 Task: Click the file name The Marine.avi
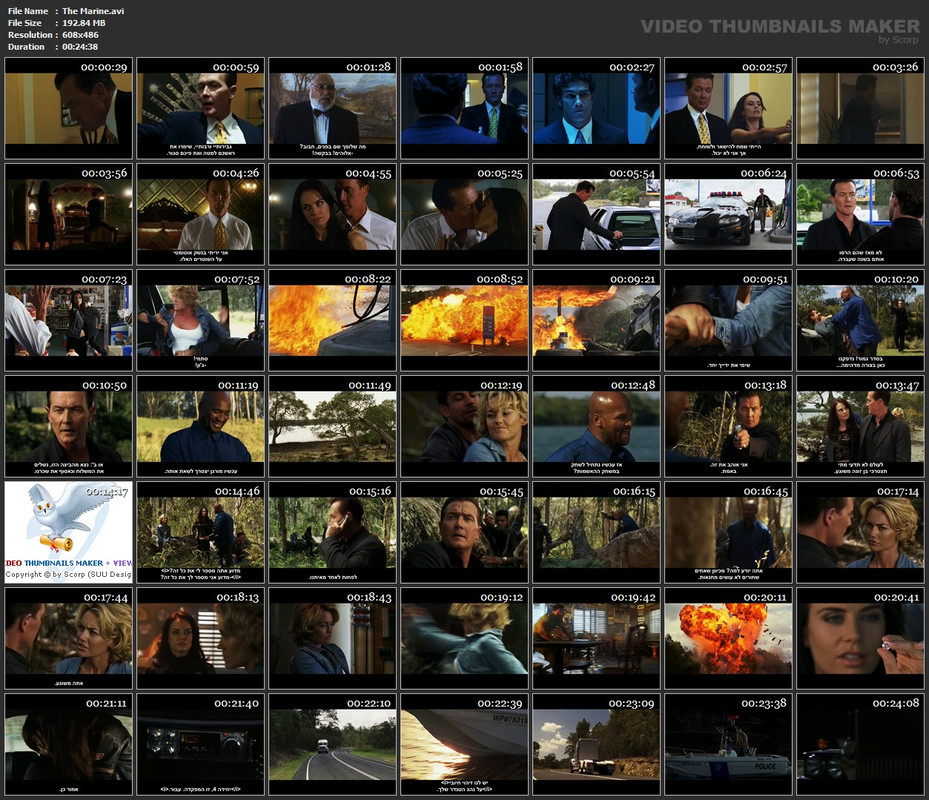click(x=93, y=11)
